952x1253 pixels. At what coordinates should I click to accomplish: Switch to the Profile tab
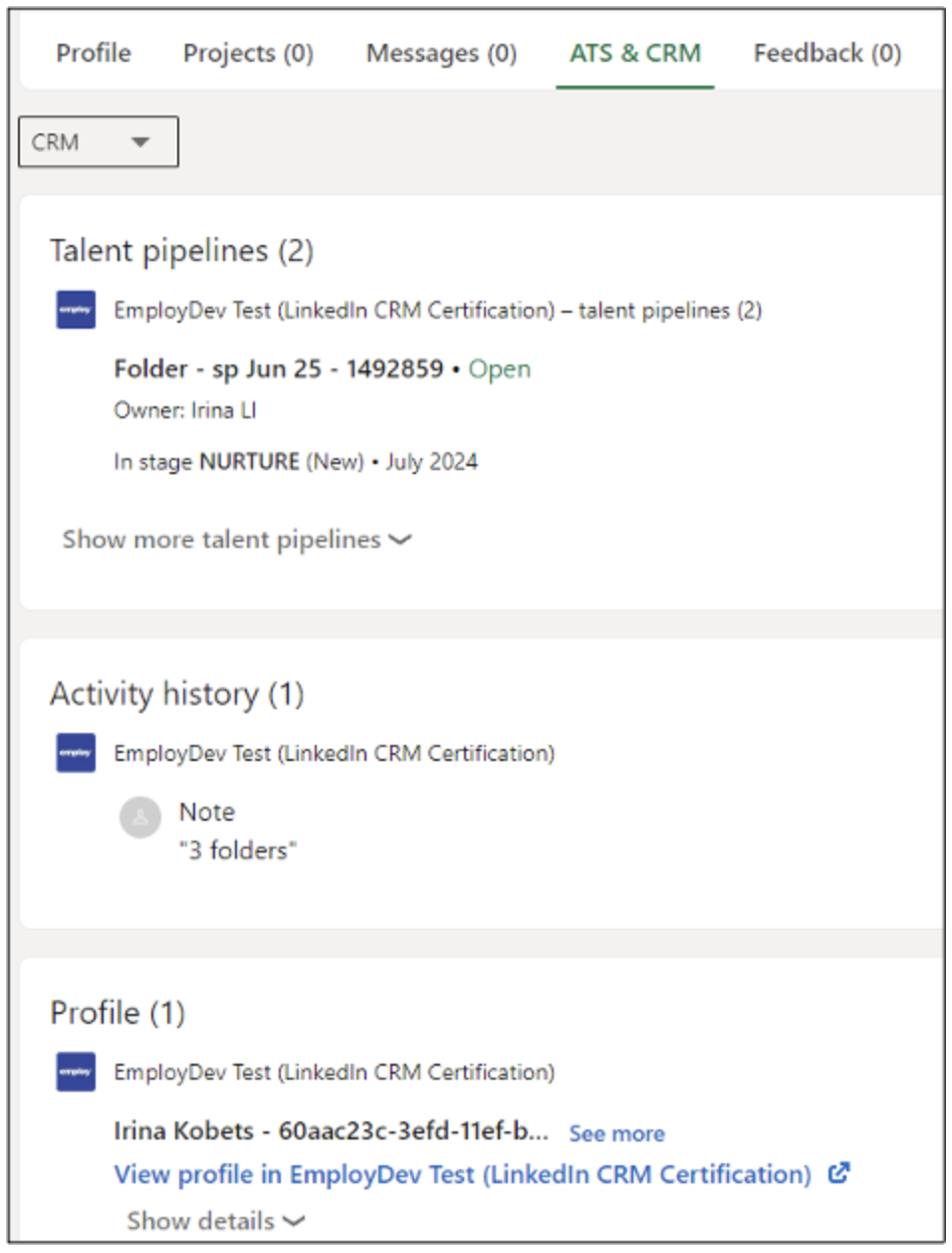tap(94, 53)
